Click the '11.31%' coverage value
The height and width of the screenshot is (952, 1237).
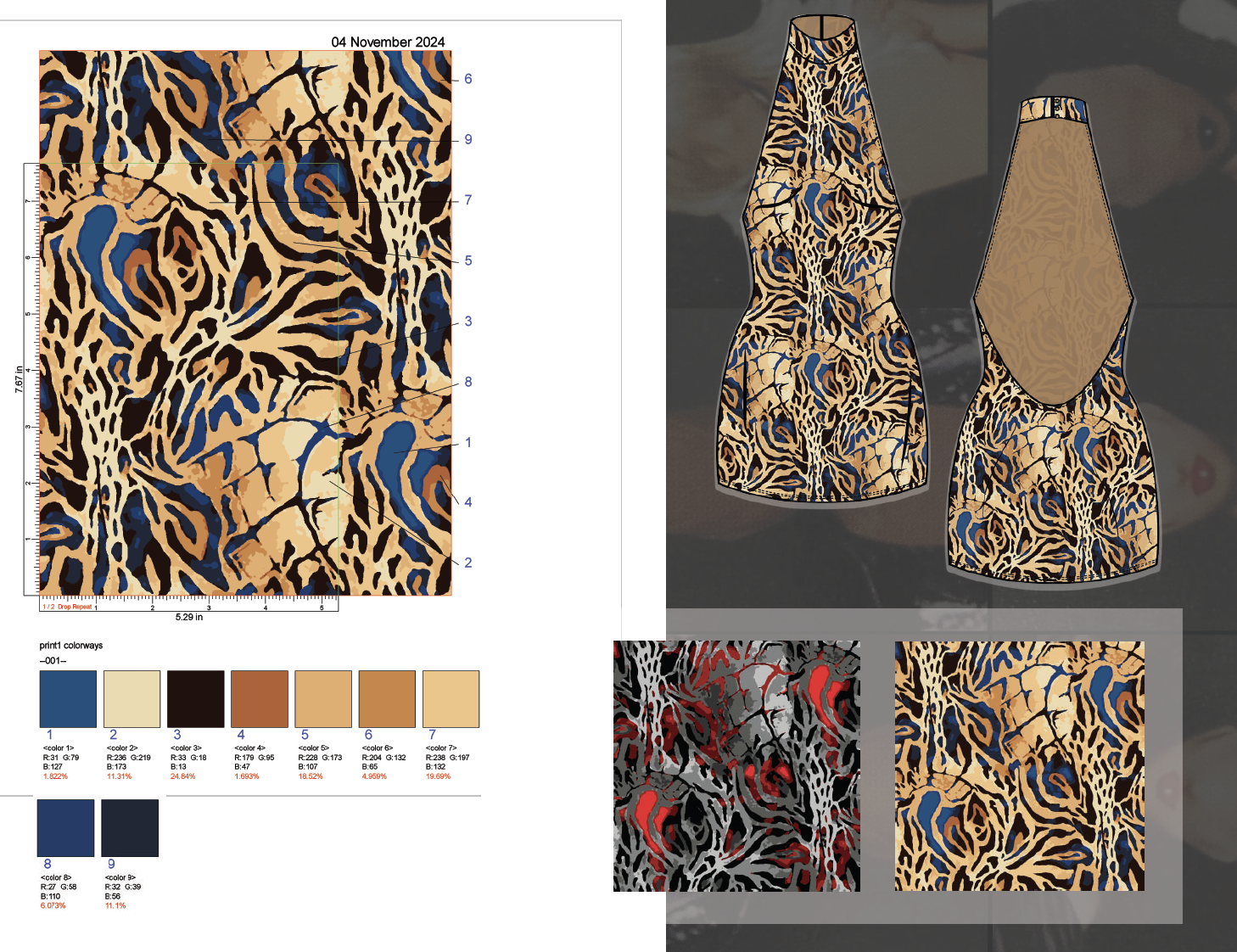pos(119,776)
